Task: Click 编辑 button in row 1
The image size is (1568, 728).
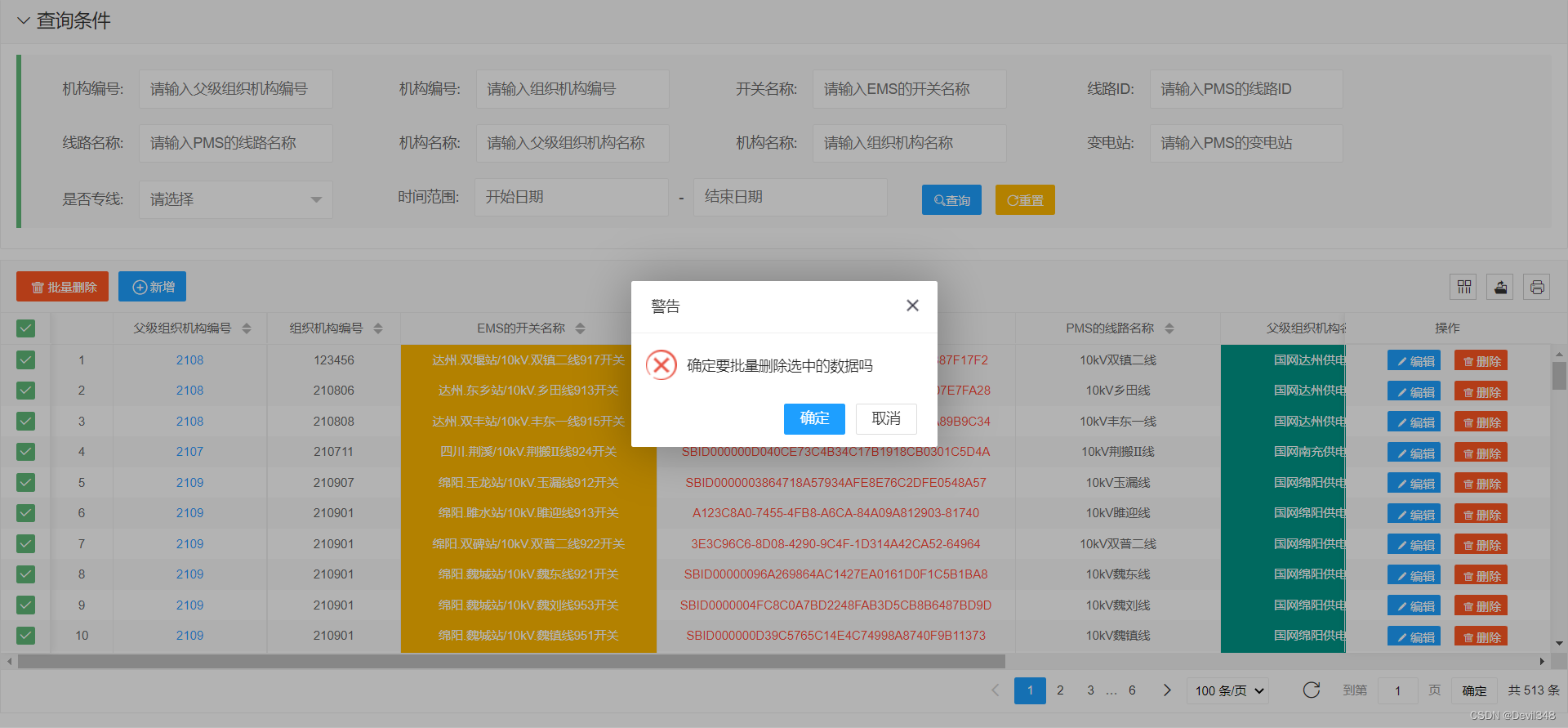Action: pyautogui.click(x=1414, y=360)
